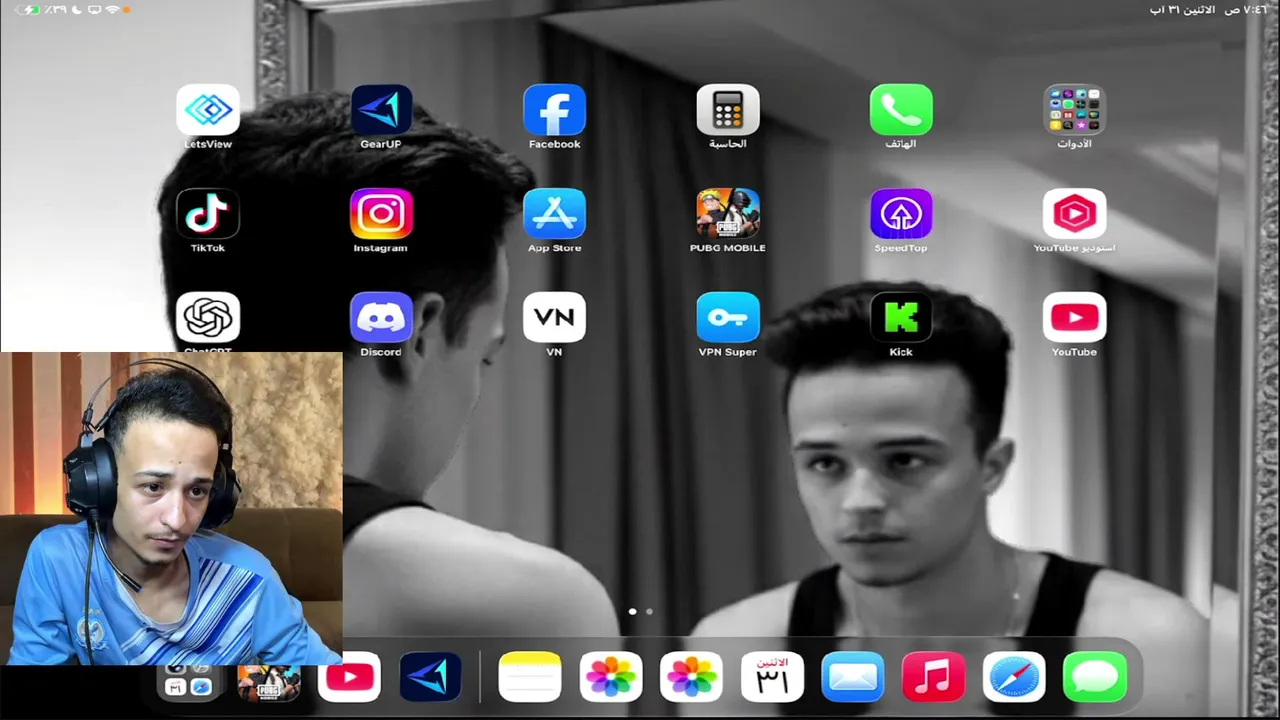Screen dimensions: 1280x720
Task: Launch PUBG MOBILE from the home screen grid
Action: [x=728, y=214]
